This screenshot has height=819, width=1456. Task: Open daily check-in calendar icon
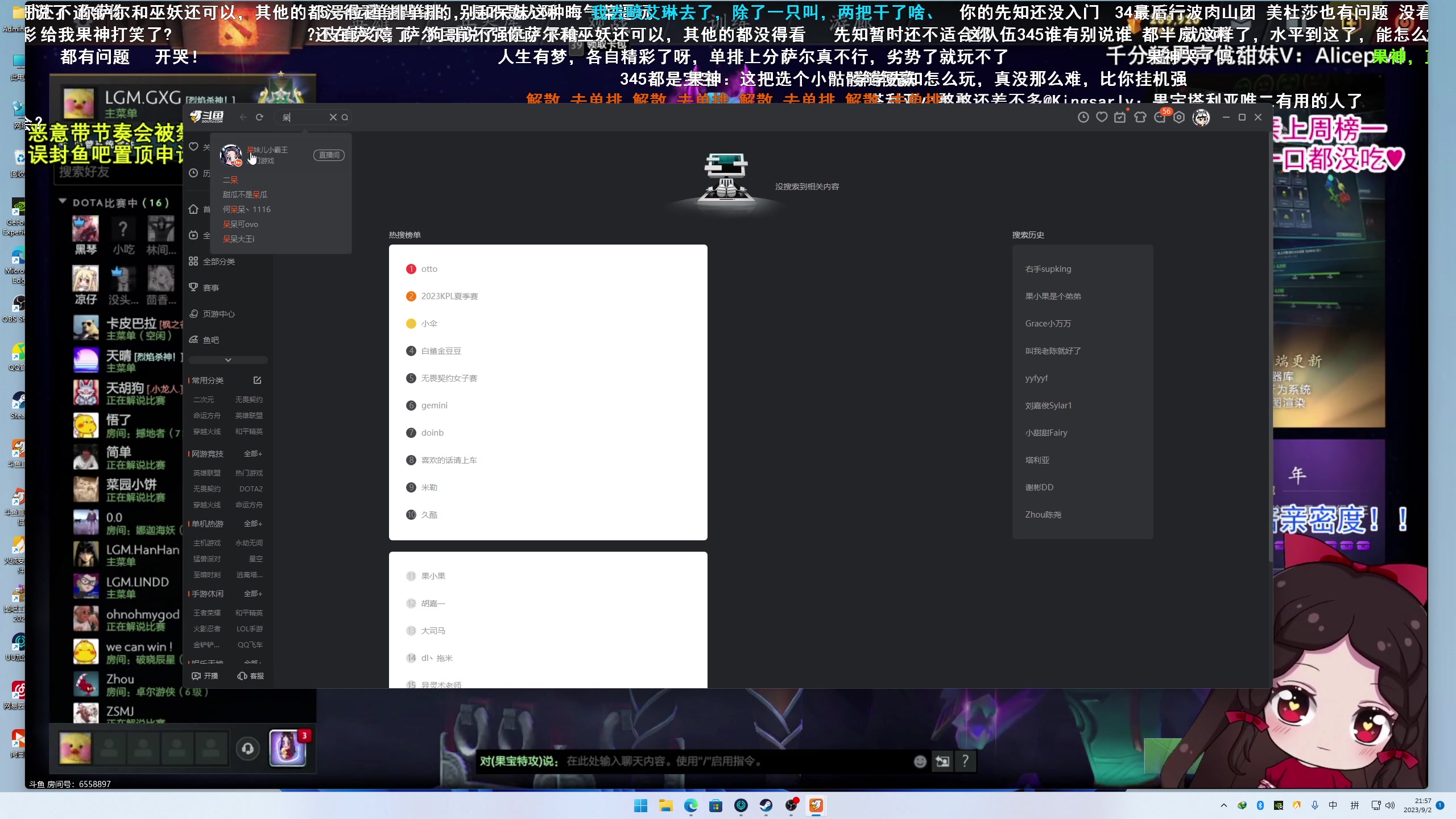1120,117
